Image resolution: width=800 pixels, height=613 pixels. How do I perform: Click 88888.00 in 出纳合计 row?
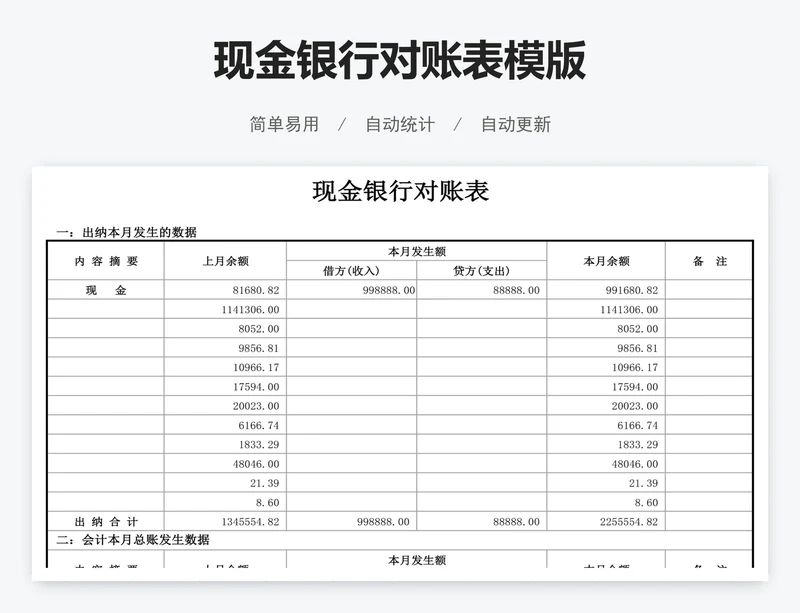coord(482,522)
